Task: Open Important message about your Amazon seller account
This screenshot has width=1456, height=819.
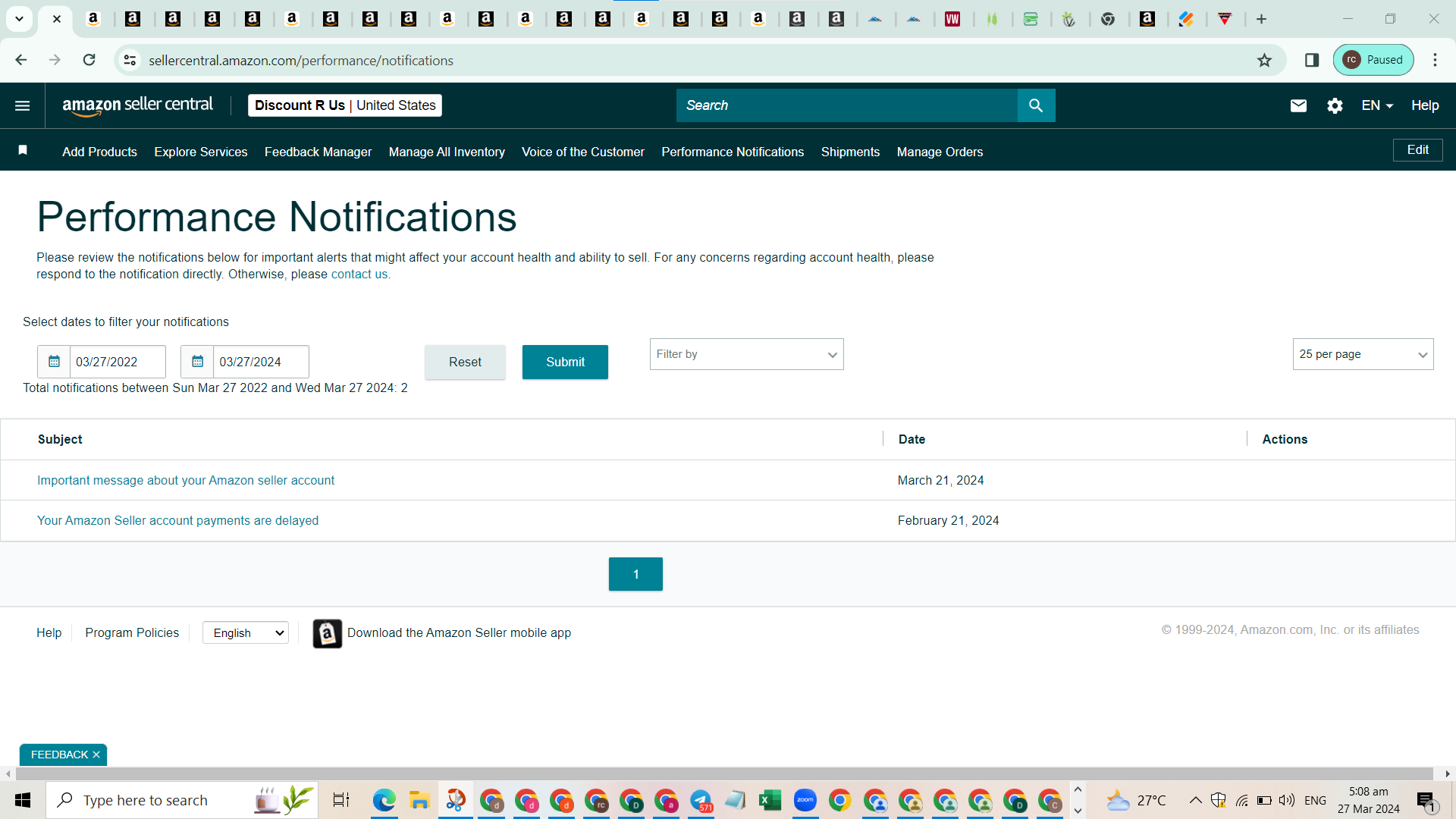Action: click(x=186, y=480)
